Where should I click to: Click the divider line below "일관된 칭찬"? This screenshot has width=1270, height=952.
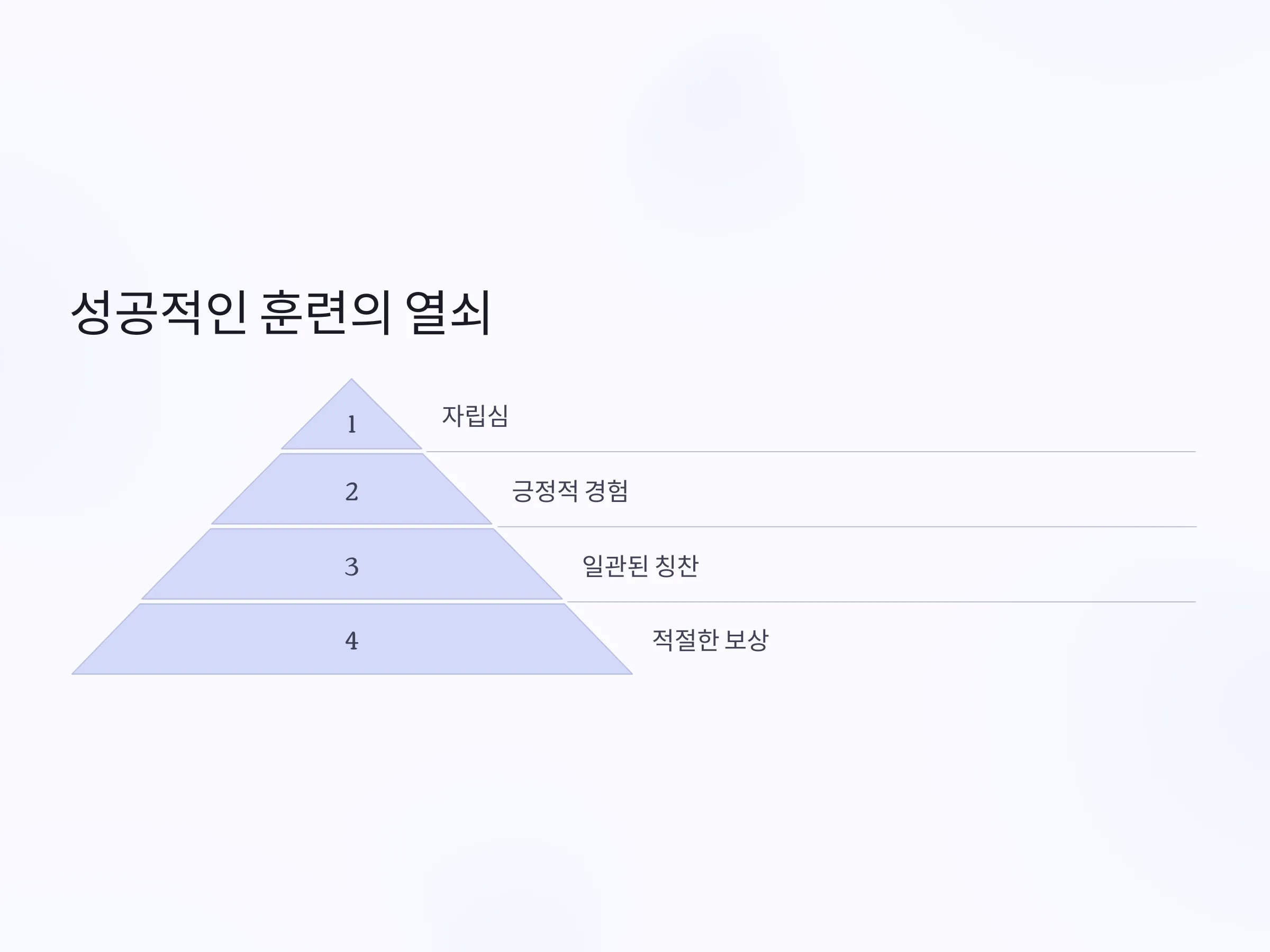[881, 602]
